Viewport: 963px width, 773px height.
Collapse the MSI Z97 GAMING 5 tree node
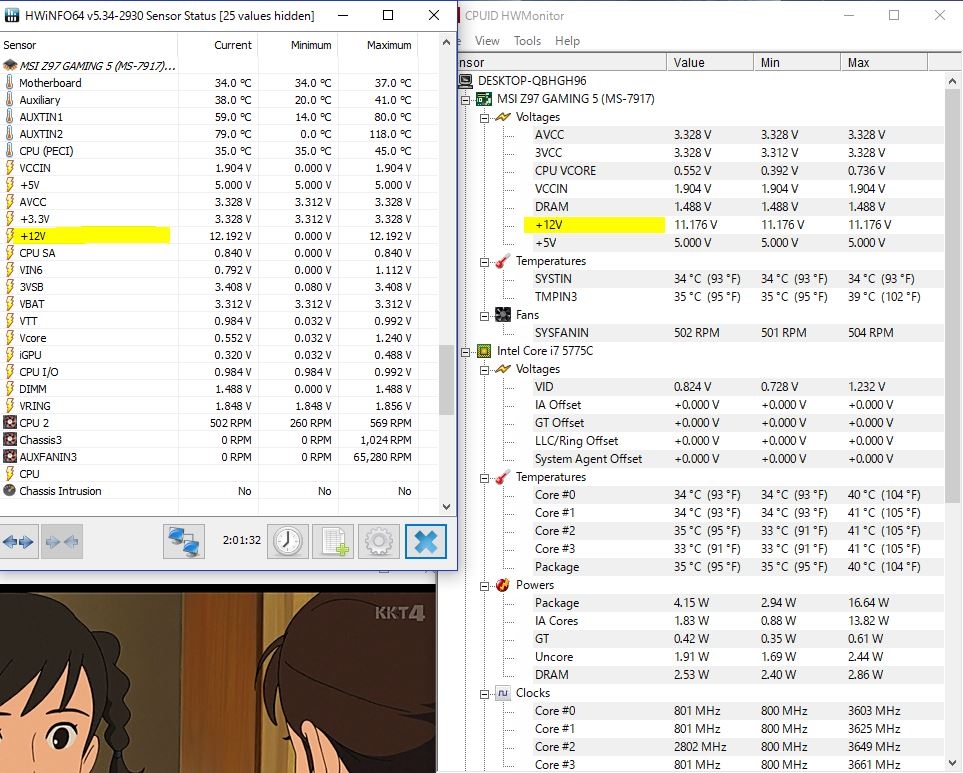[x=465, y=99]
